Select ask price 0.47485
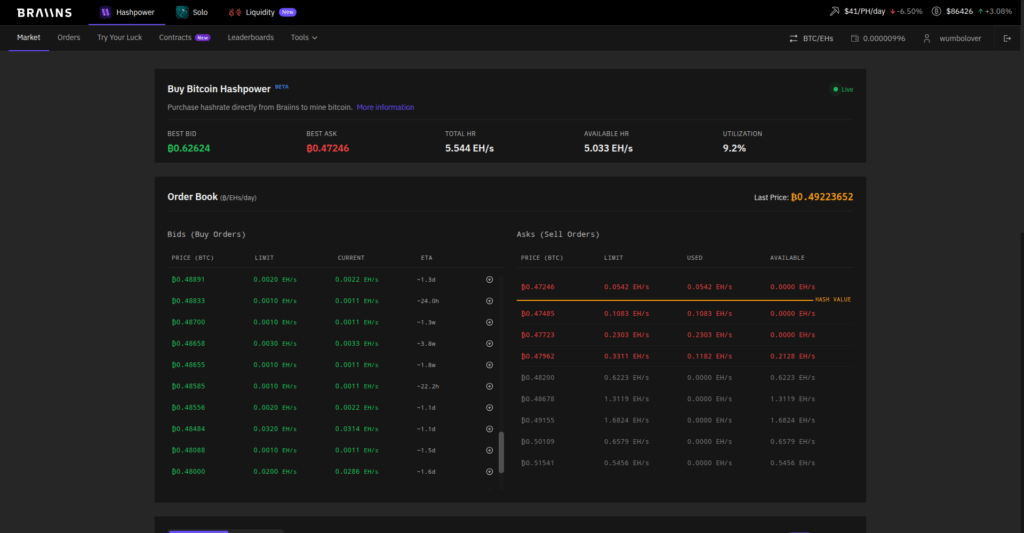The width and height of the screenshot is (1024, 533). pyautogui.click(x=537, y=314)
